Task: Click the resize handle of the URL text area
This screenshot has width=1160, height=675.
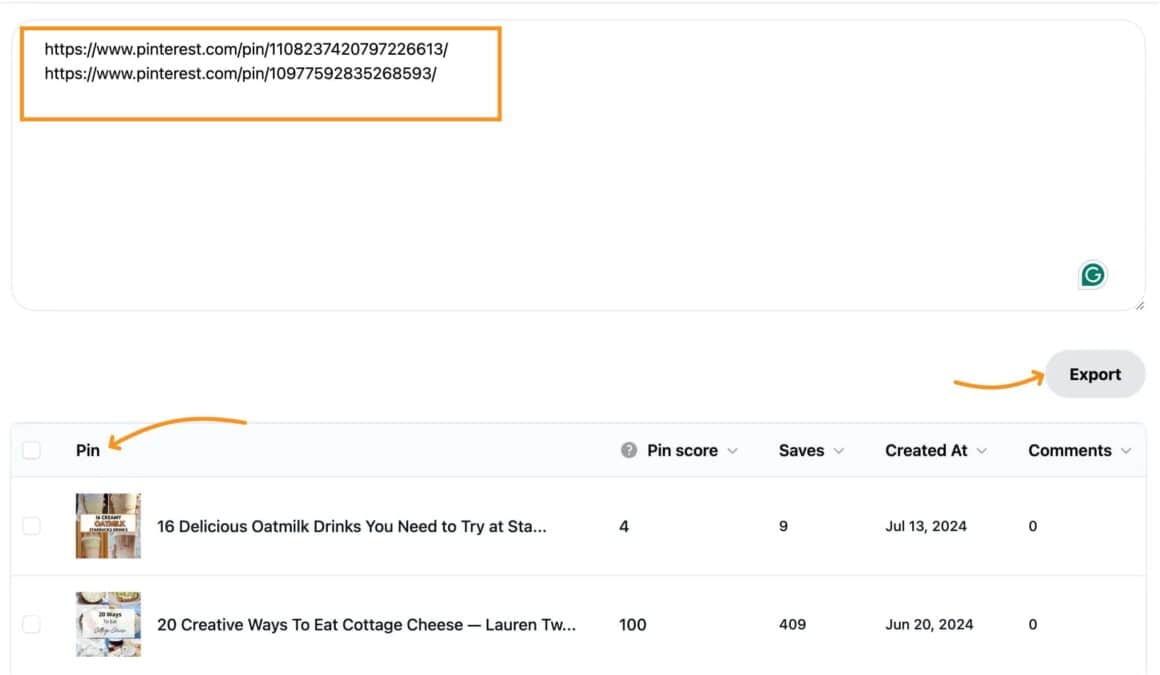Action: pyautogui.click(x=1141, y=301)
